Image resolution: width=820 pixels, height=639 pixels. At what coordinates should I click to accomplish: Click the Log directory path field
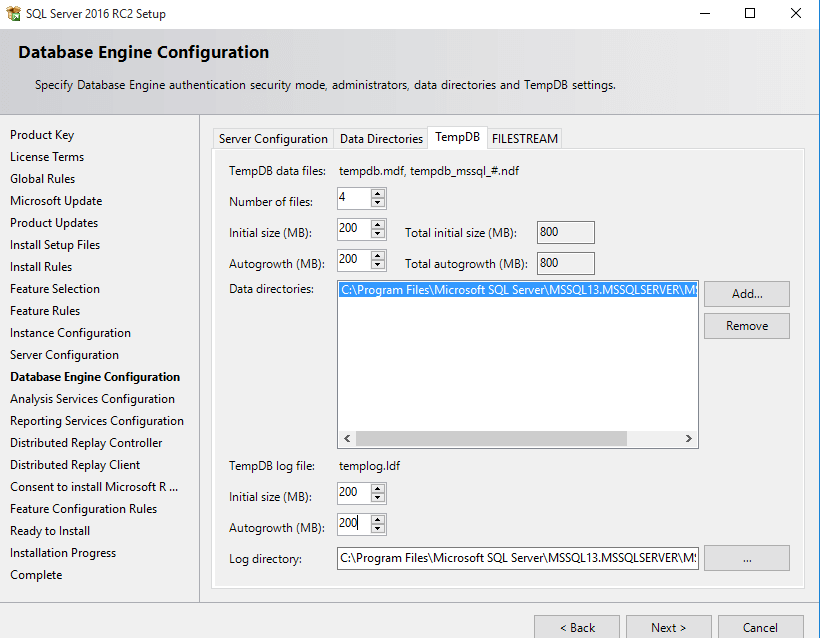tap(517, 558)
